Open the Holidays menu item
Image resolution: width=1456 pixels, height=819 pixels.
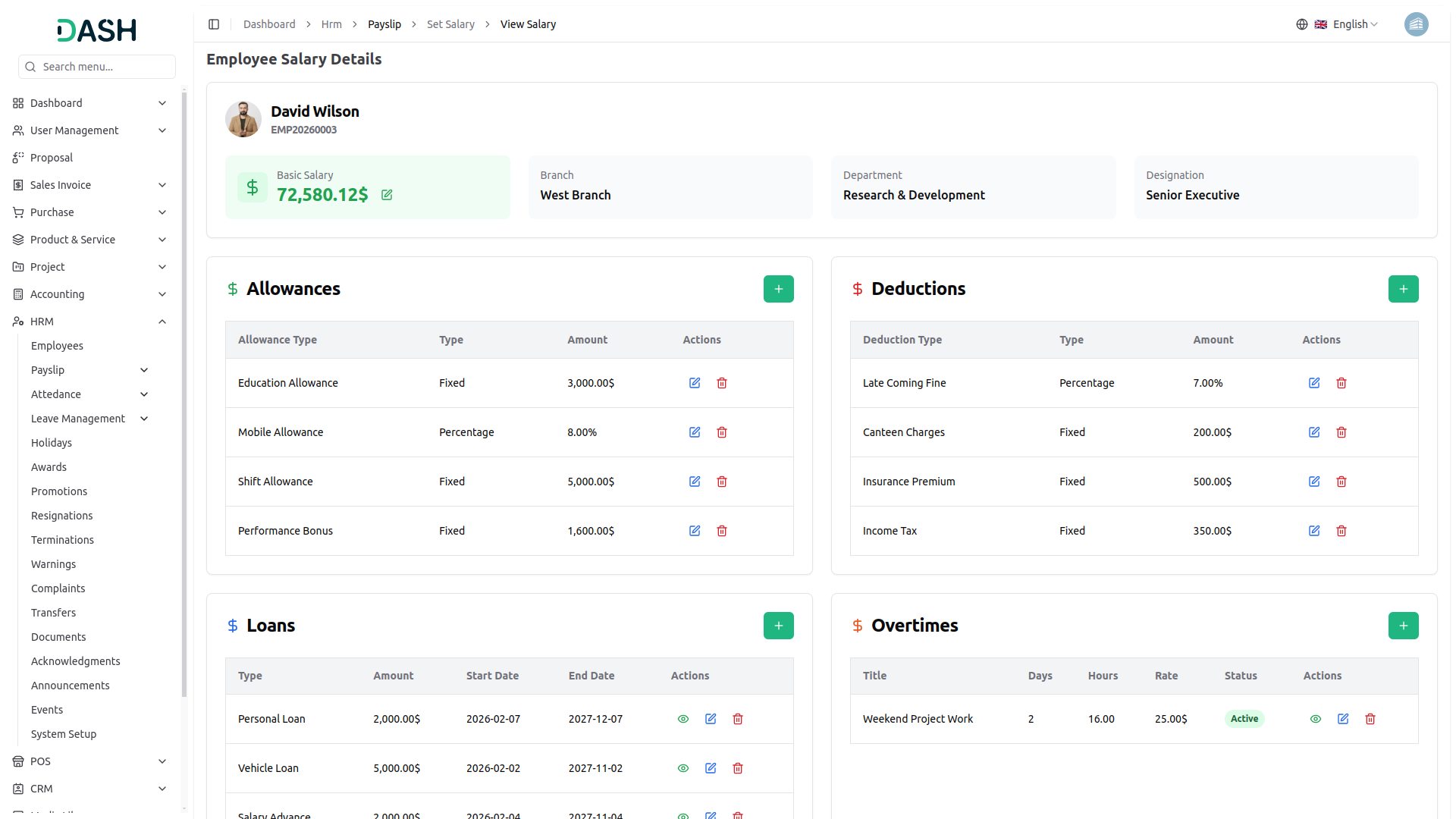[52, 443]
